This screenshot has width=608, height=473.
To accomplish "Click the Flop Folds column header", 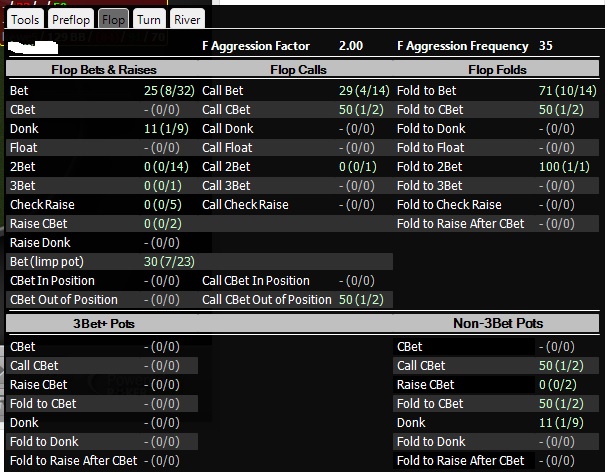I will [497, 70].
